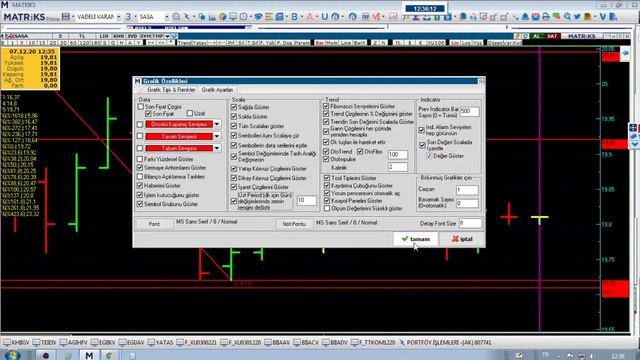This screenshot has width=640, height=360.
Task: Click the clock icon in main toolbar
Action: (x=244, y=17)
